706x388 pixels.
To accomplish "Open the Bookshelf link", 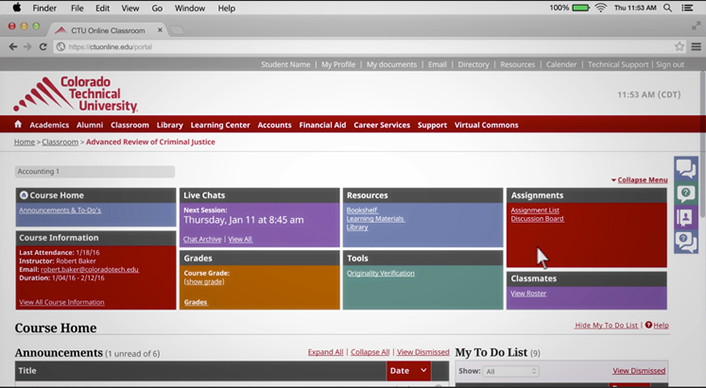I will (x=362, y=210).
